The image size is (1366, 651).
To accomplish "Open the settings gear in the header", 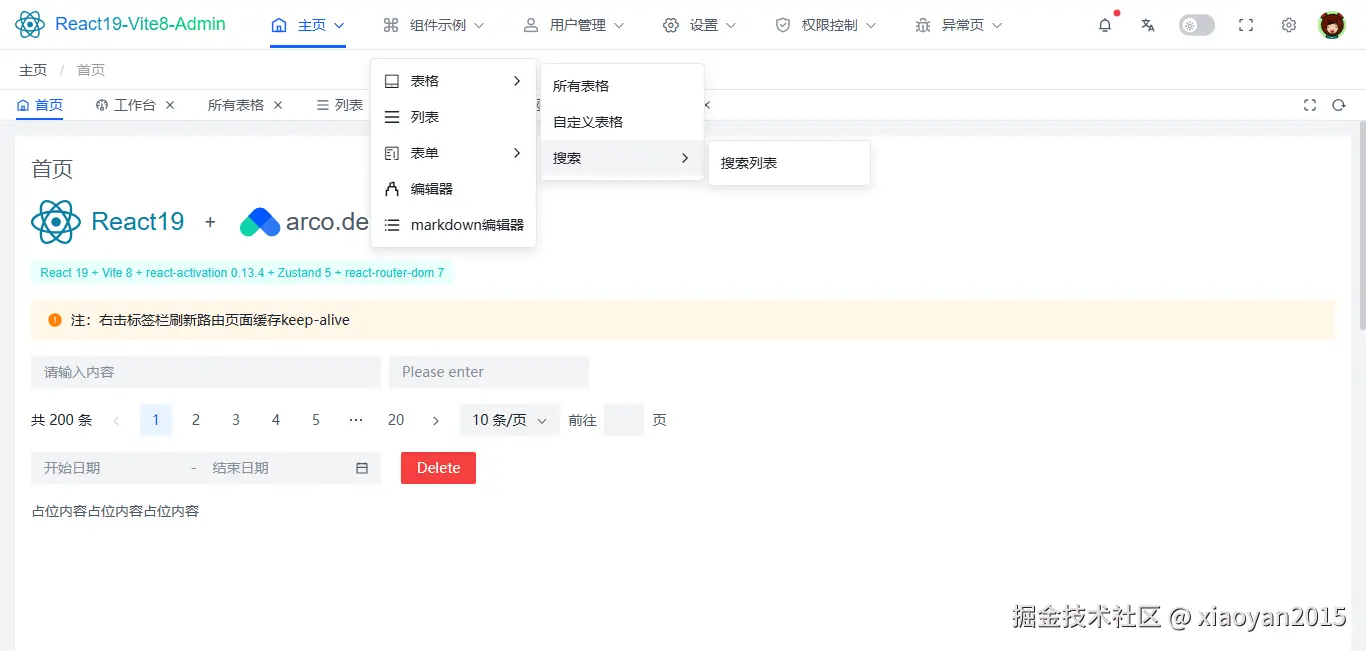I will (1289, 25).
